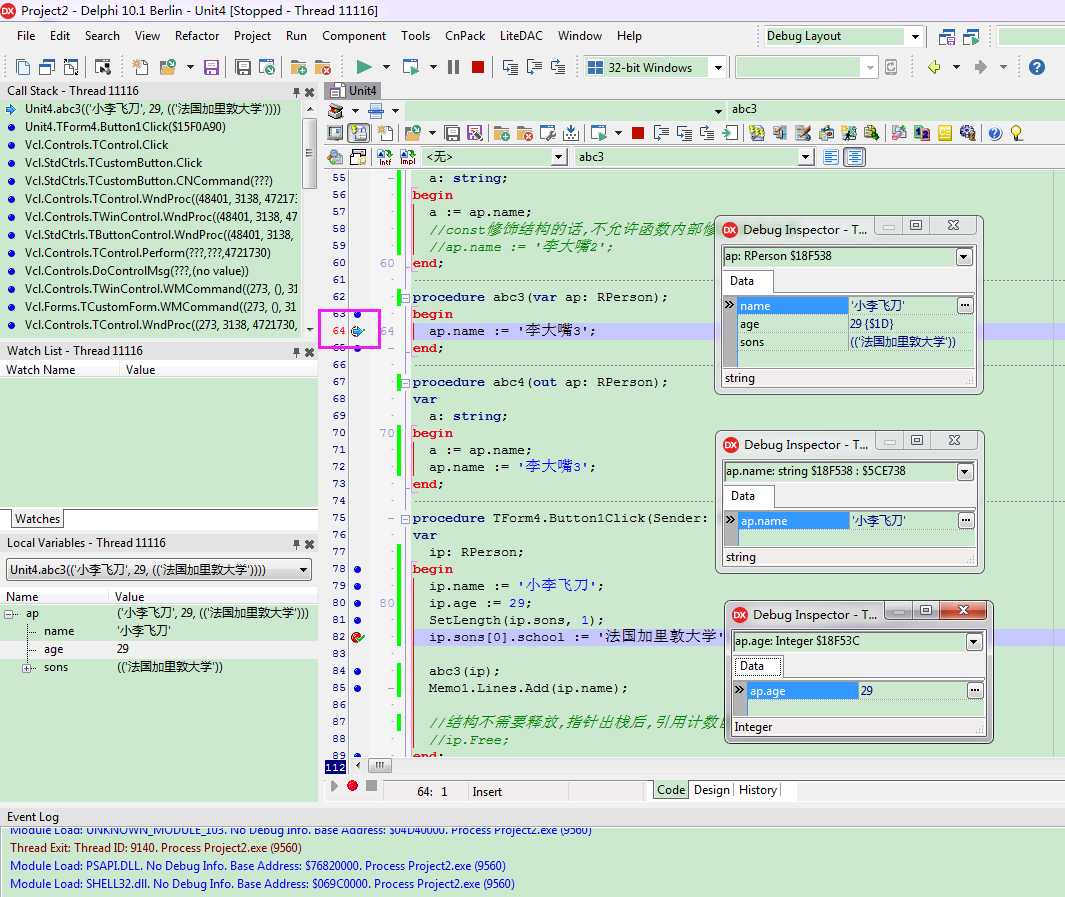Click the Run to Cursor icon in editor toolbar

click(x=730, y=133)
